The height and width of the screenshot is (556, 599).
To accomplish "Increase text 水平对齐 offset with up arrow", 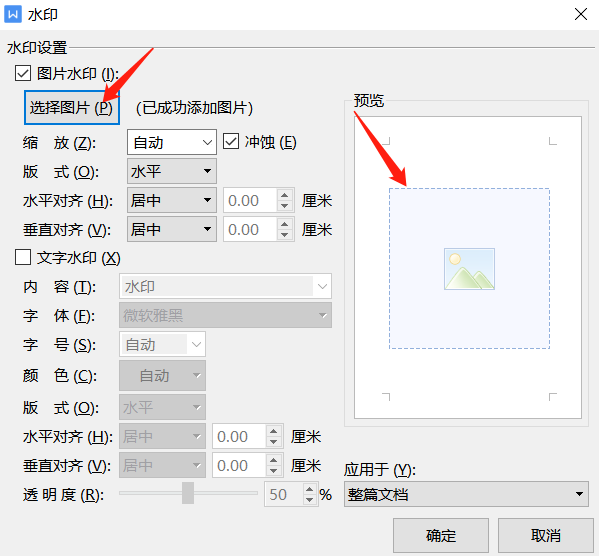I will click(274, 431).
